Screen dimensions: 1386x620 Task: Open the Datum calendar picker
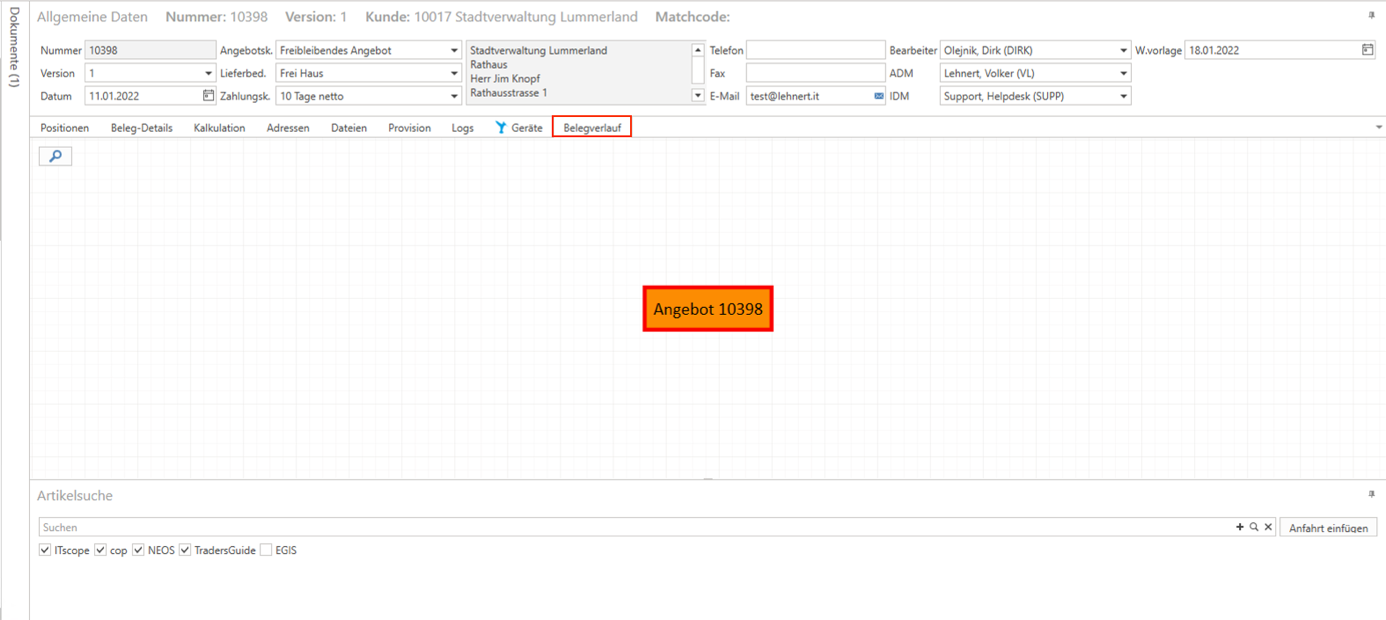pyautogui.click(x=208, y=96)
